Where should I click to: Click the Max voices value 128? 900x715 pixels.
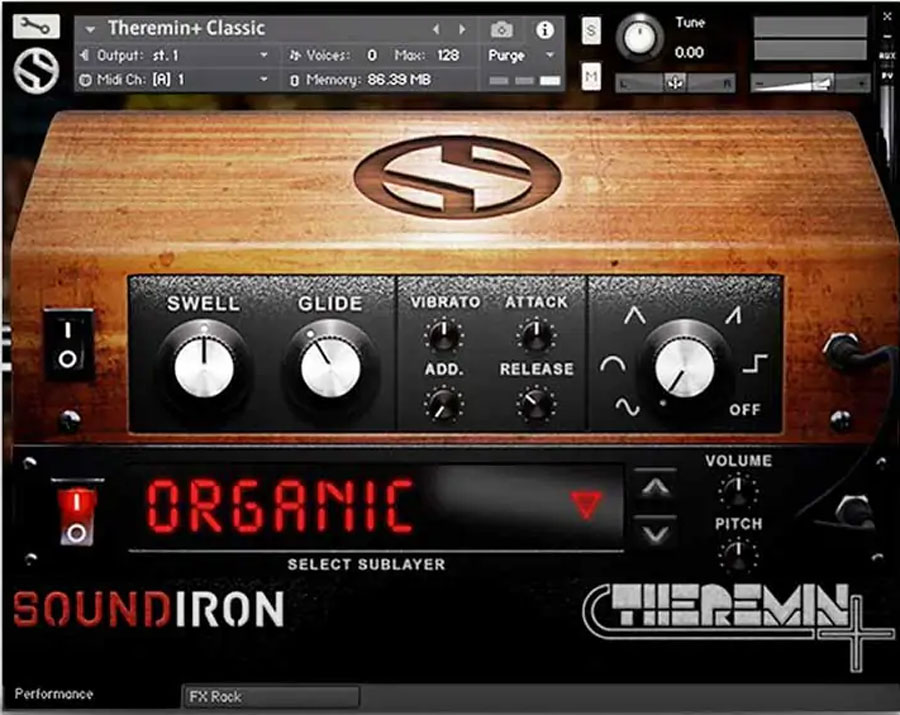[x=448, y=55]
